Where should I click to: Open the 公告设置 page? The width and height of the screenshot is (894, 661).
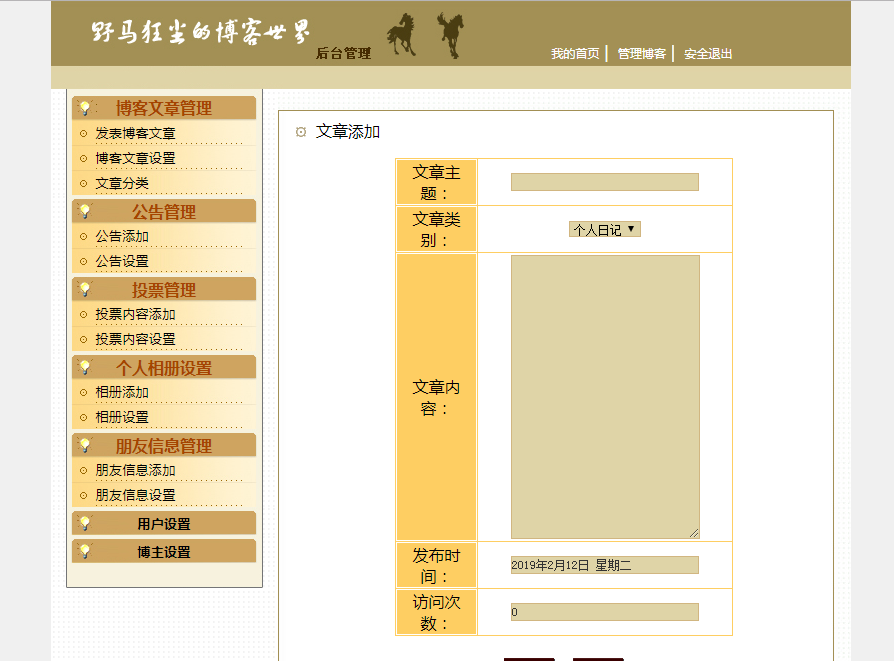(121, 261)
